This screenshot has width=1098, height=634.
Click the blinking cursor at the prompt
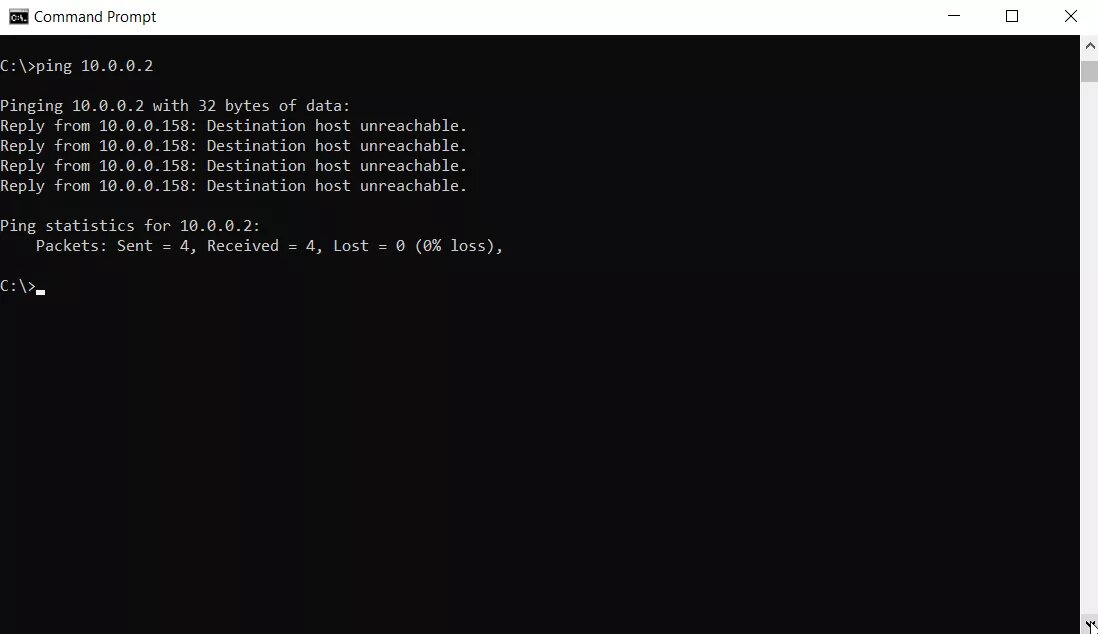[x=41, y=292]
